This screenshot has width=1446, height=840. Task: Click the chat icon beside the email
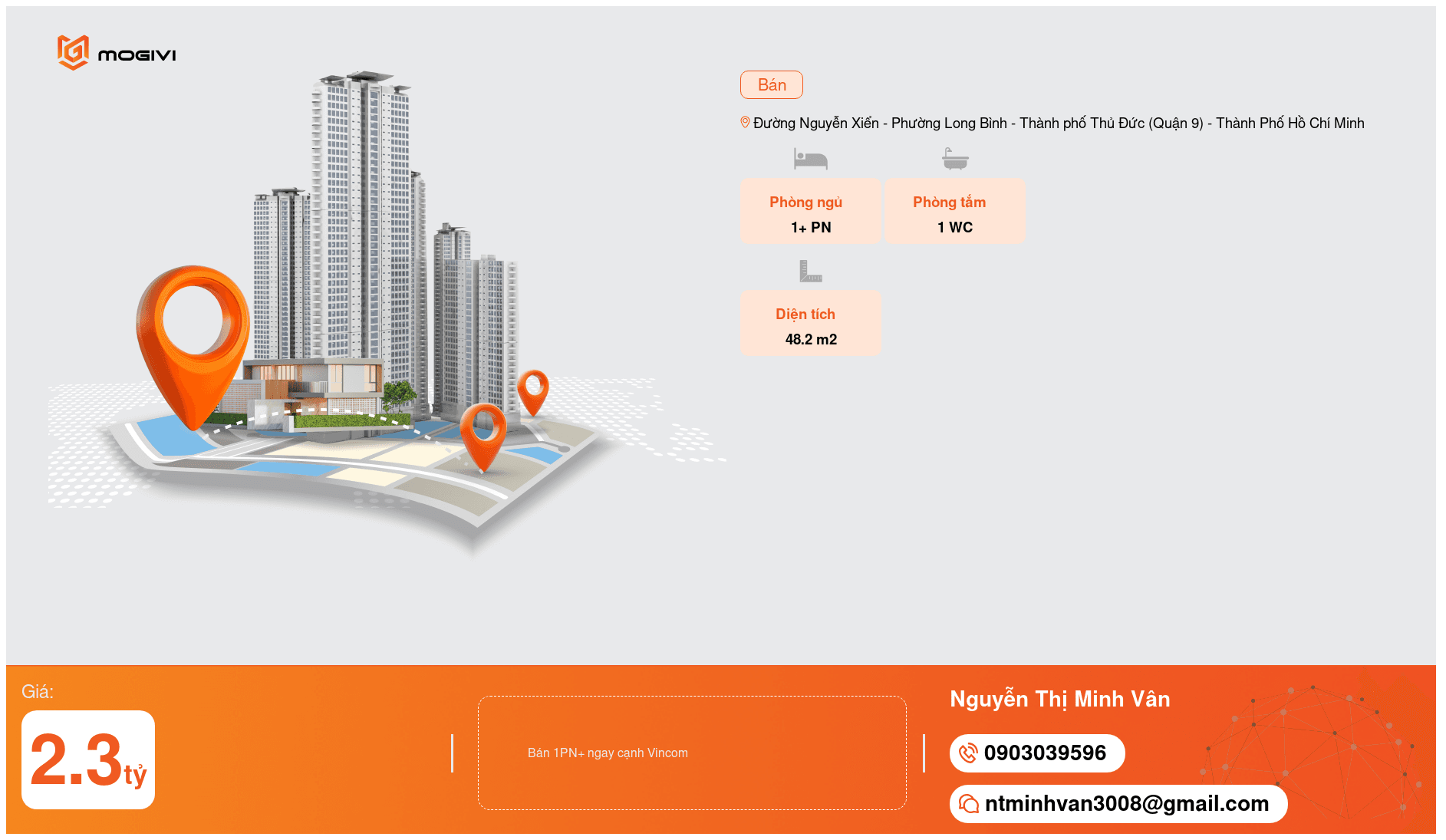[x=969, y=804]
